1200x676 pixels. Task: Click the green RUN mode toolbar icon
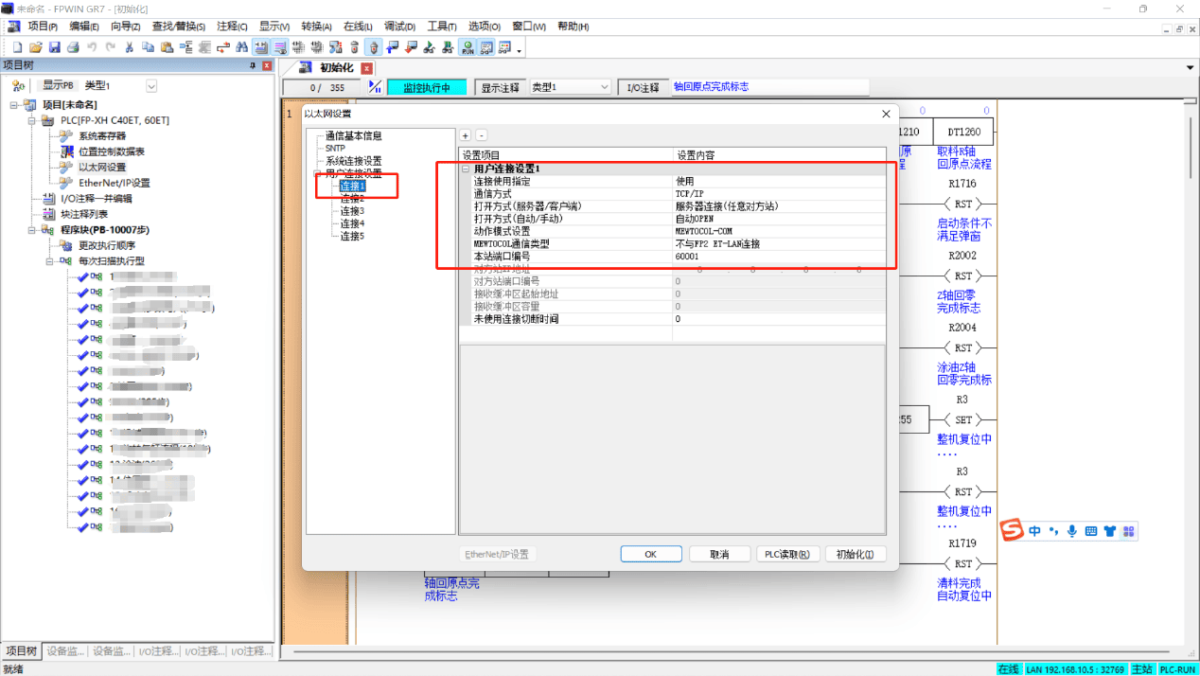click(467, 47)
